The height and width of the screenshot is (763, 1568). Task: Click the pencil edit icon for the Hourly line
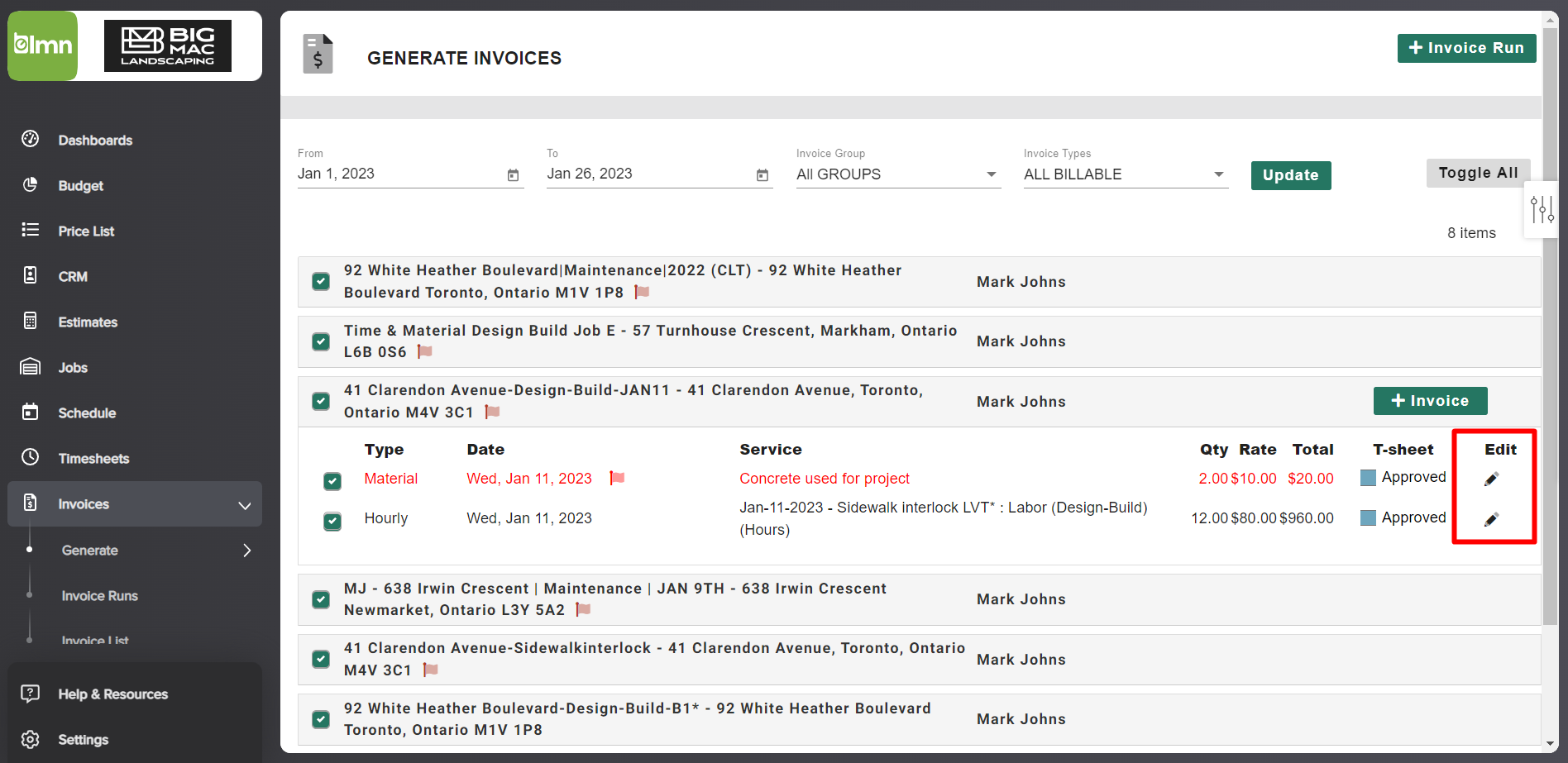click(1491, 518)
